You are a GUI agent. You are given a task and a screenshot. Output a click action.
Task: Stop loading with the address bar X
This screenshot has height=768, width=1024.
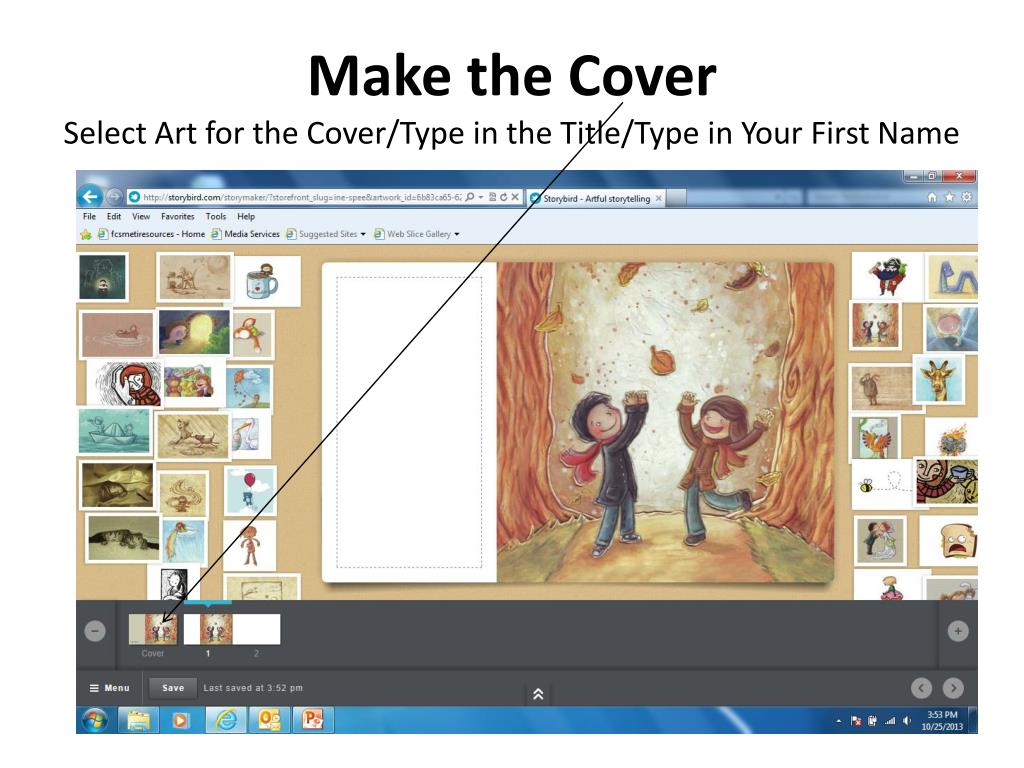tap(515, 197)
